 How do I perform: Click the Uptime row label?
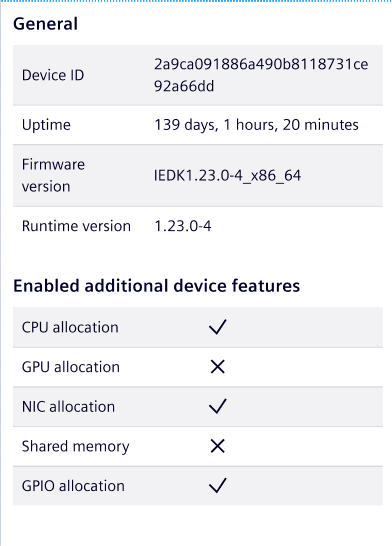(46, 125)
